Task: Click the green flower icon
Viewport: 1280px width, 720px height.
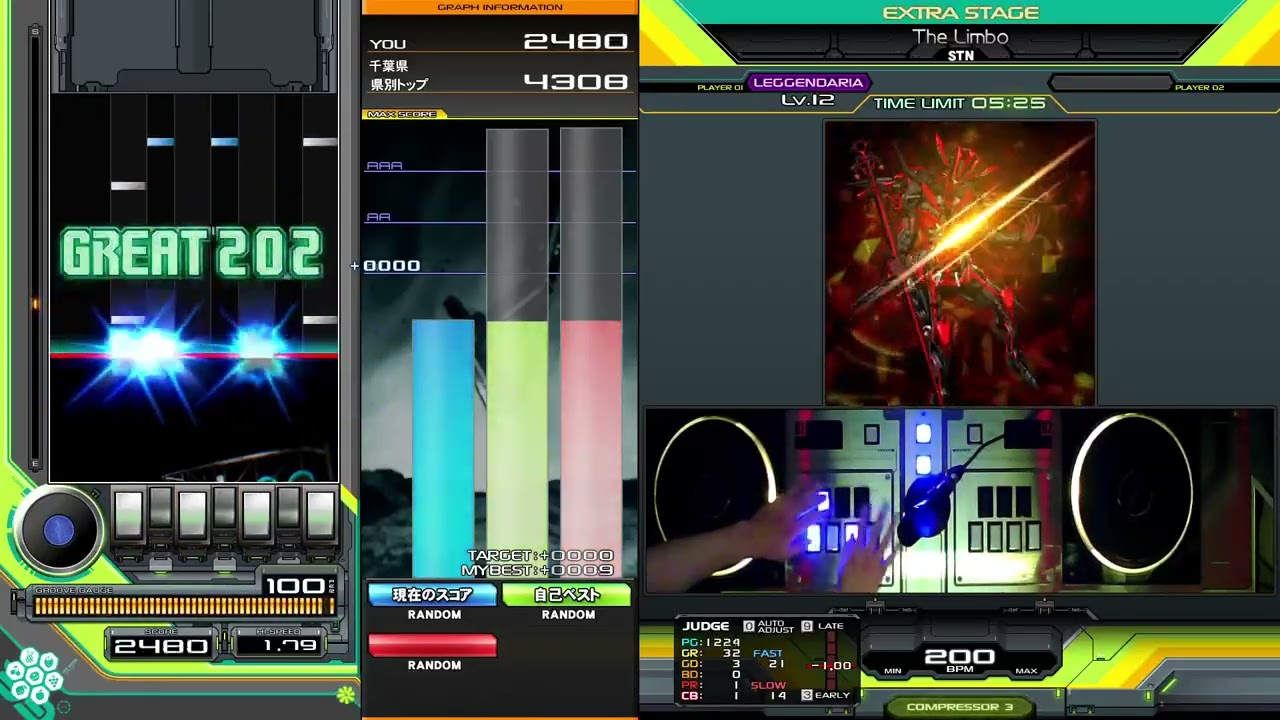Action: tap(346, 694)
